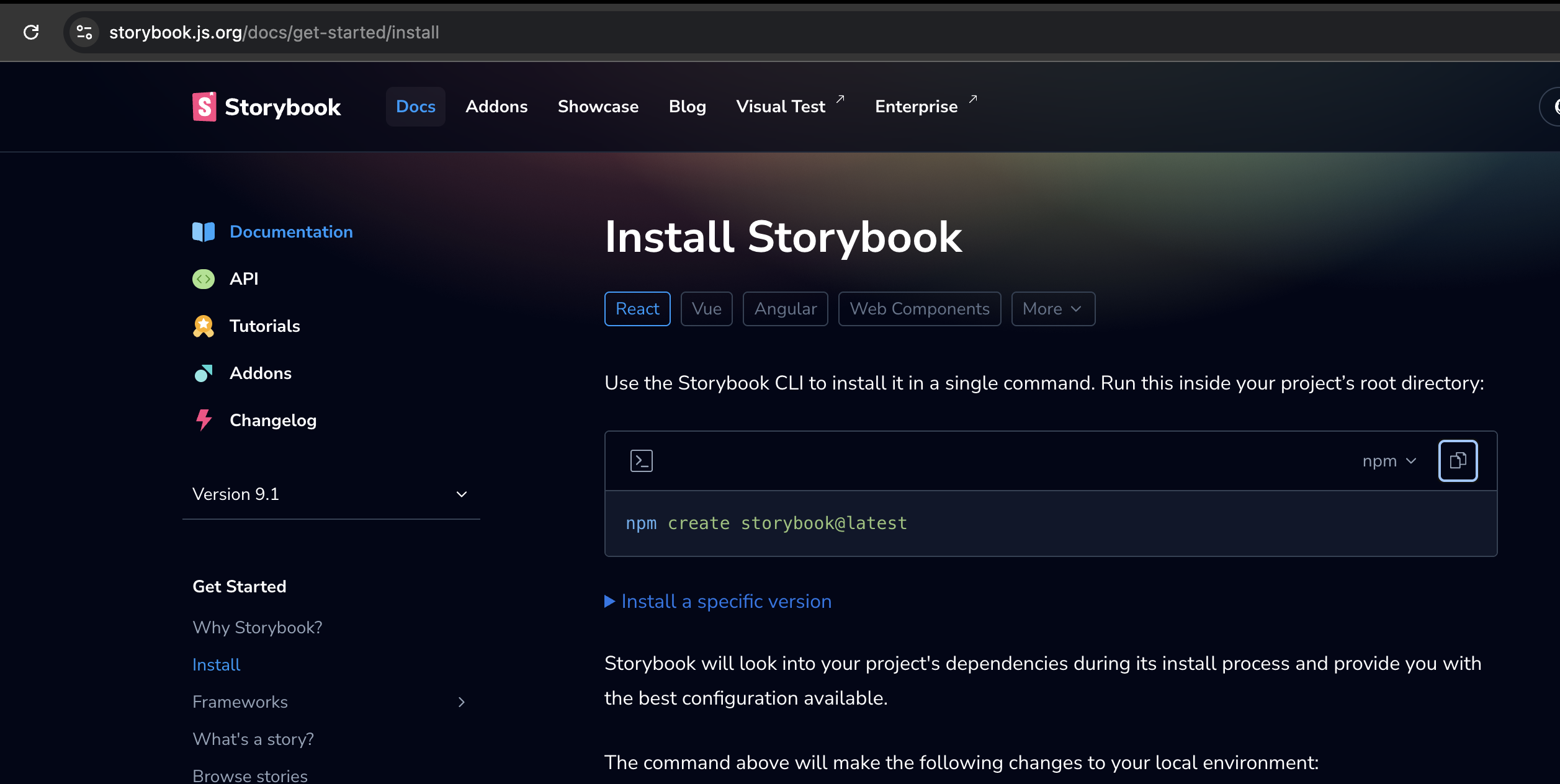The image size is (1560, 784).
Task: Go to Changelog sidebar link
Action: (273, 421)
